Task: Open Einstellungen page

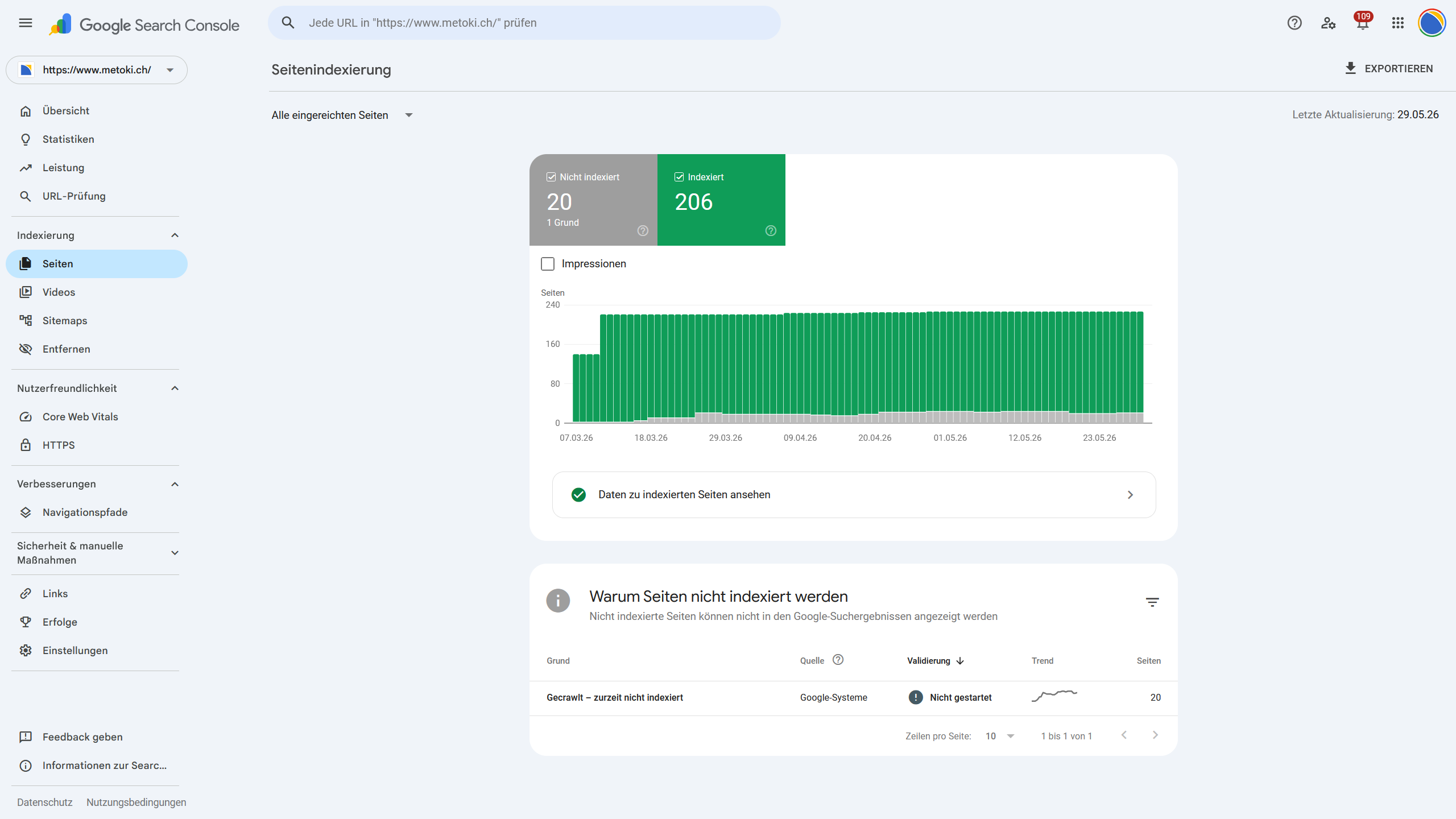Action: tap(97, 651)
